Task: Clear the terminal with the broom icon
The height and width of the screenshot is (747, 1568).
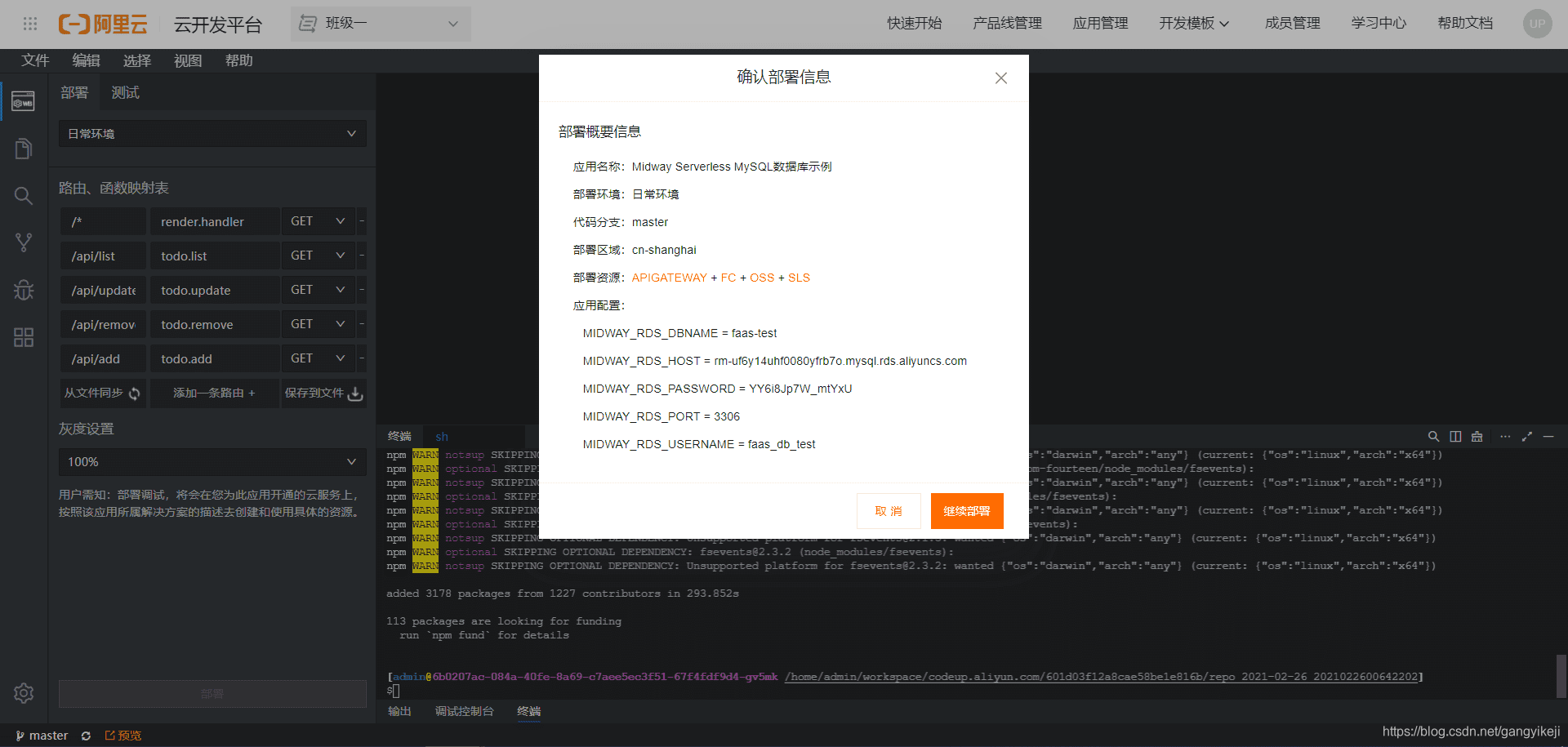Action: pos(1477,436)
